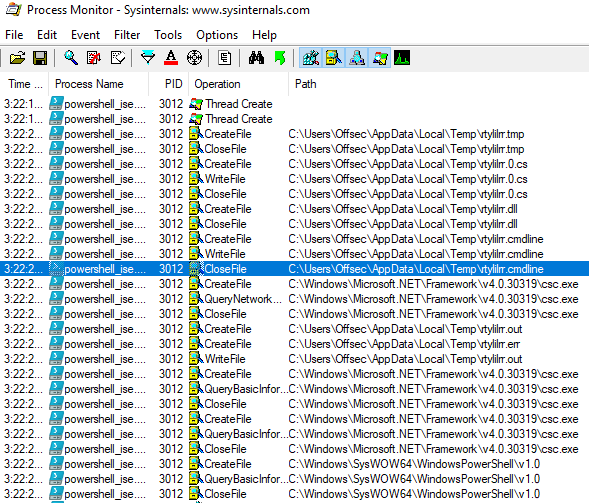
Task: Select the CloseFile row for rtylilr.dll
Action: pyautogui.click(x=294, y=224)
